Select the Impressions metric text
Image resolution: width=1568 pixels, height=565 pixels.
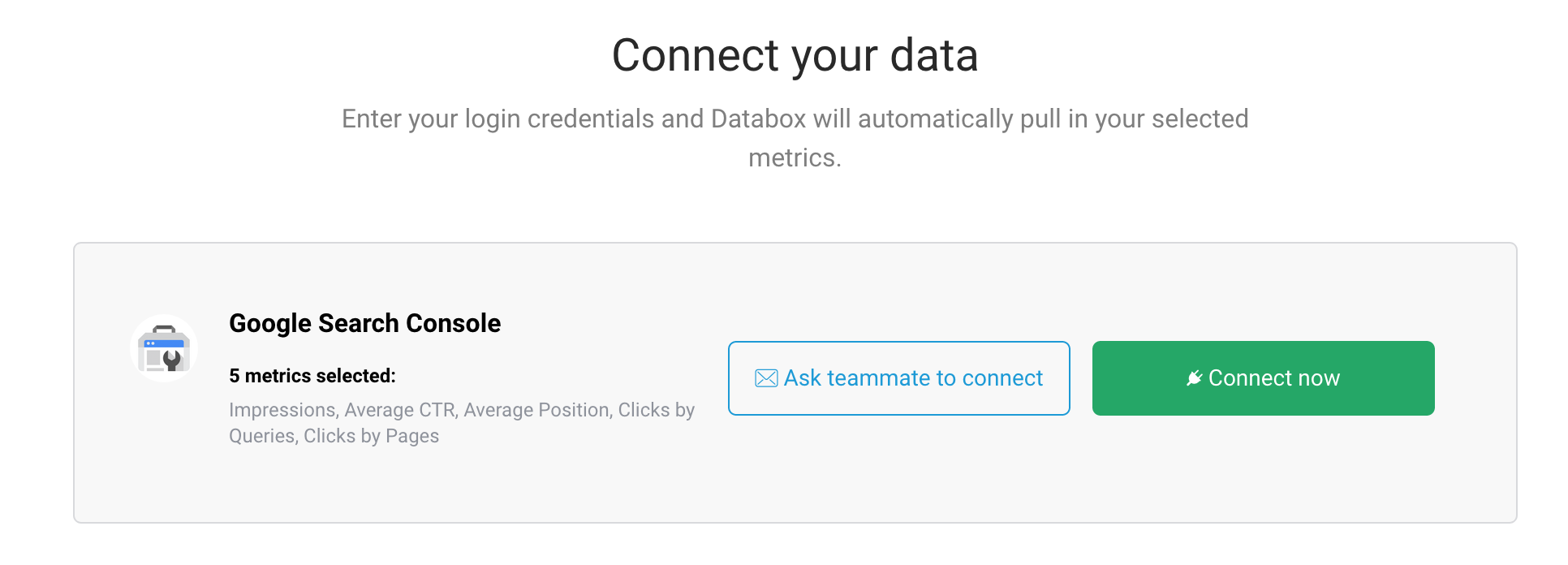tap(281, 410)
